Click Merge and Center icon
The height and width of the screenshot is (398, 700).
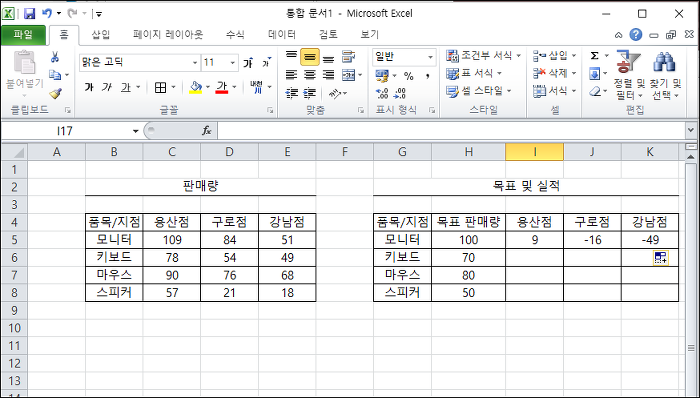coord(348,75)
